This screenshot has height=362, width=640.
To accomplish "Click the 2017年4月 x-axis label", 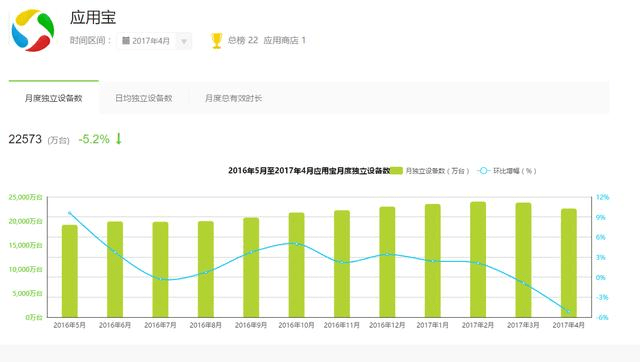I will [x=569, y=325].
